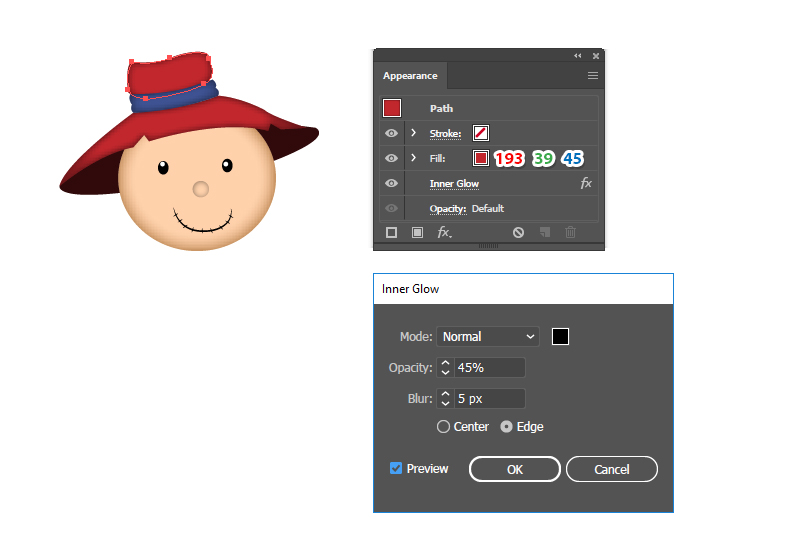Click the Clear Appearance icon
Viewport: 800px width, 550px height.
pos(518,232)
